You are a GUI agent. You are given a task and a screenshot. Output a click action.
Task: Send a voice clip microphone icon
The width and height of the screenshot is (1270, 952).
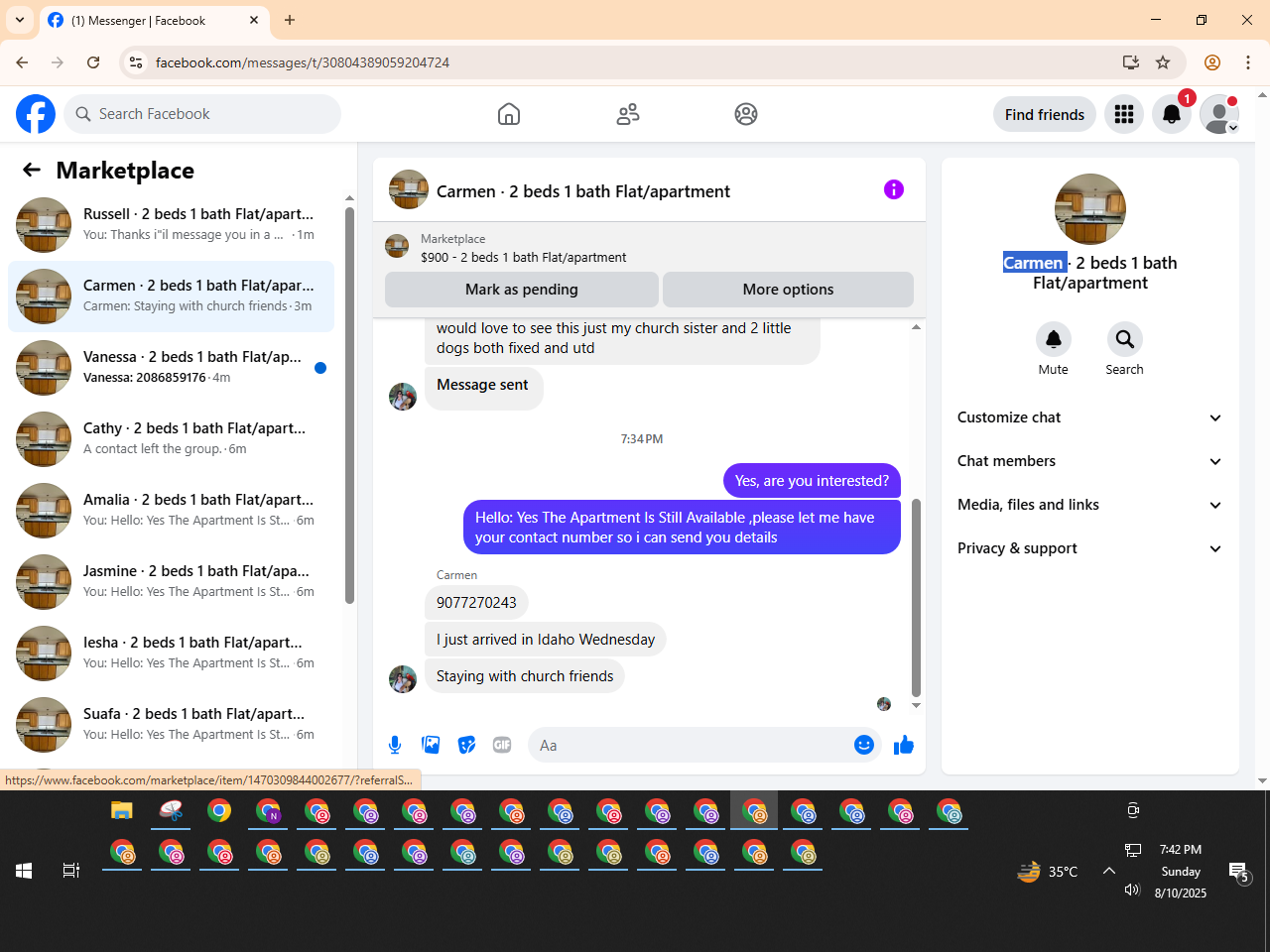395,745
